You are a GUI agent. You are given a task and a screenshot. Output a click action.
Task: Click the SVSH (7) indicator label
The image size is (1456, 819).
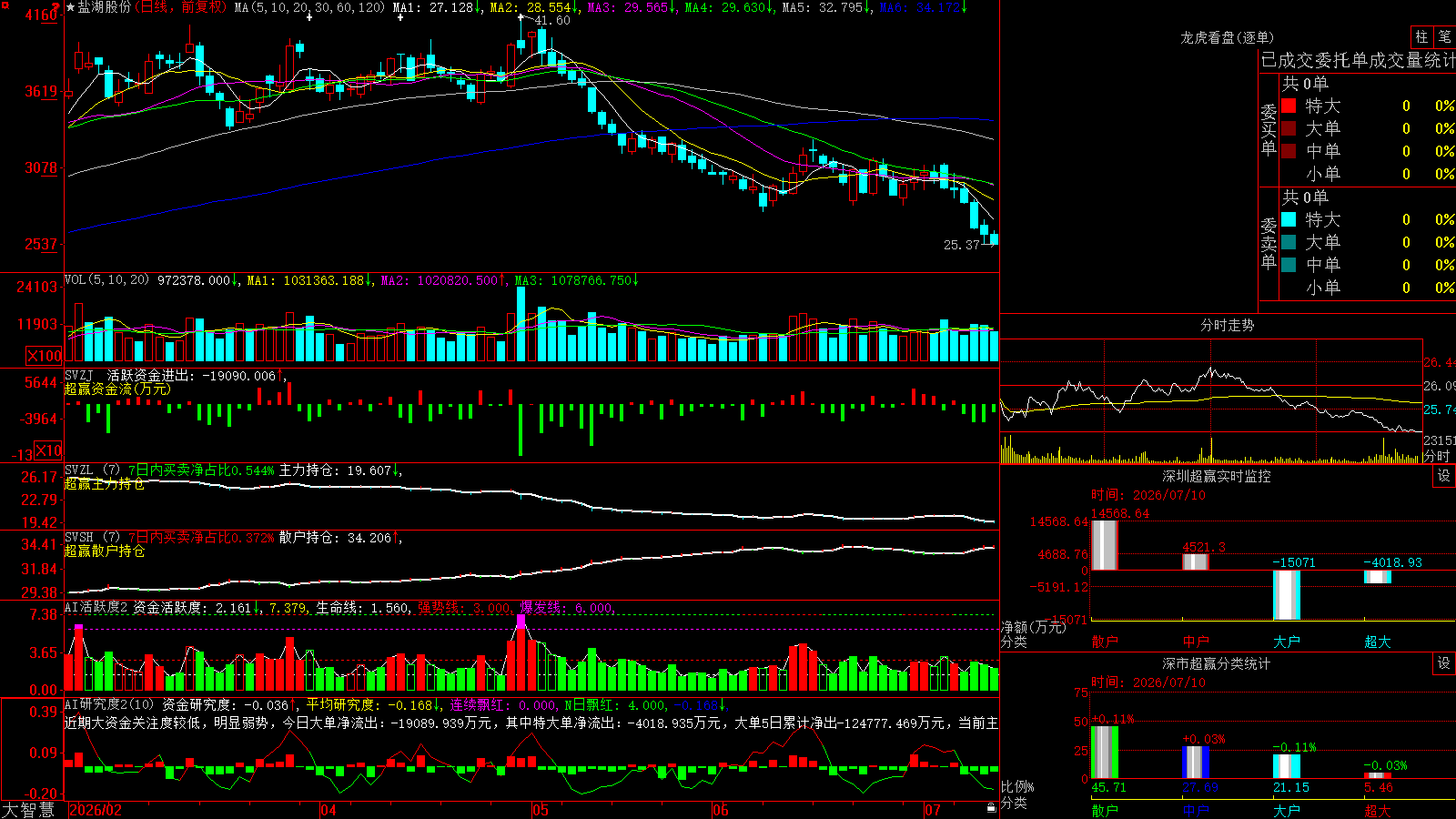[x=92, y=538]
